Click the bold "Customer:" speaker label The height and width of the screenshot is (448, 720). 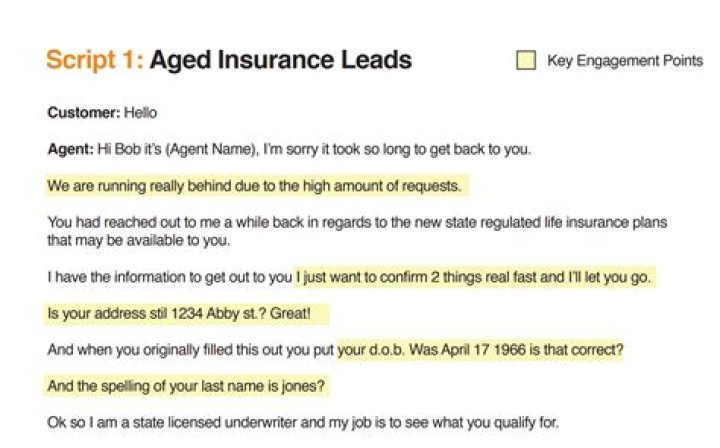[84, 113]
